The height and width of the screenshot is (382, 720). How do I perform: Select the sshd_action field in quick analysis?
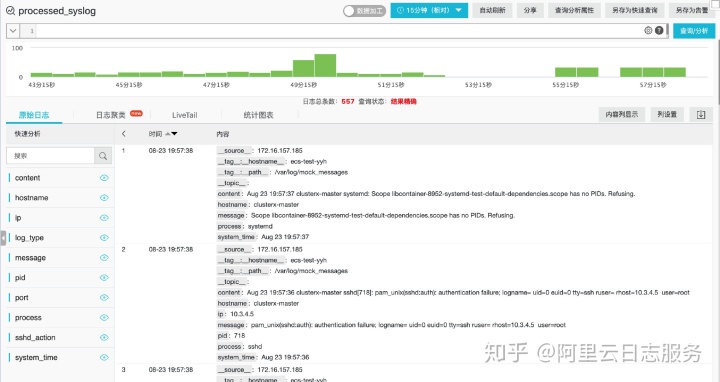coord(35,337)
